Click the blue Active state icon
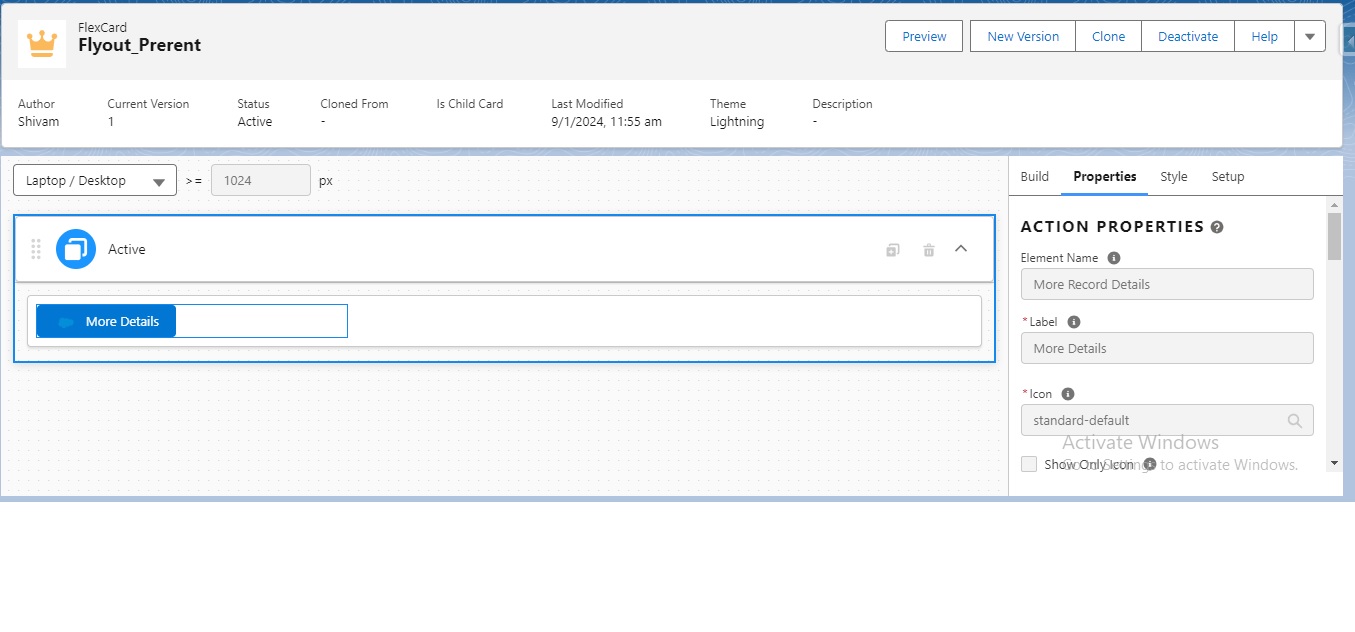The height and width of the screenshot is (632, 1355). (76, 249)
